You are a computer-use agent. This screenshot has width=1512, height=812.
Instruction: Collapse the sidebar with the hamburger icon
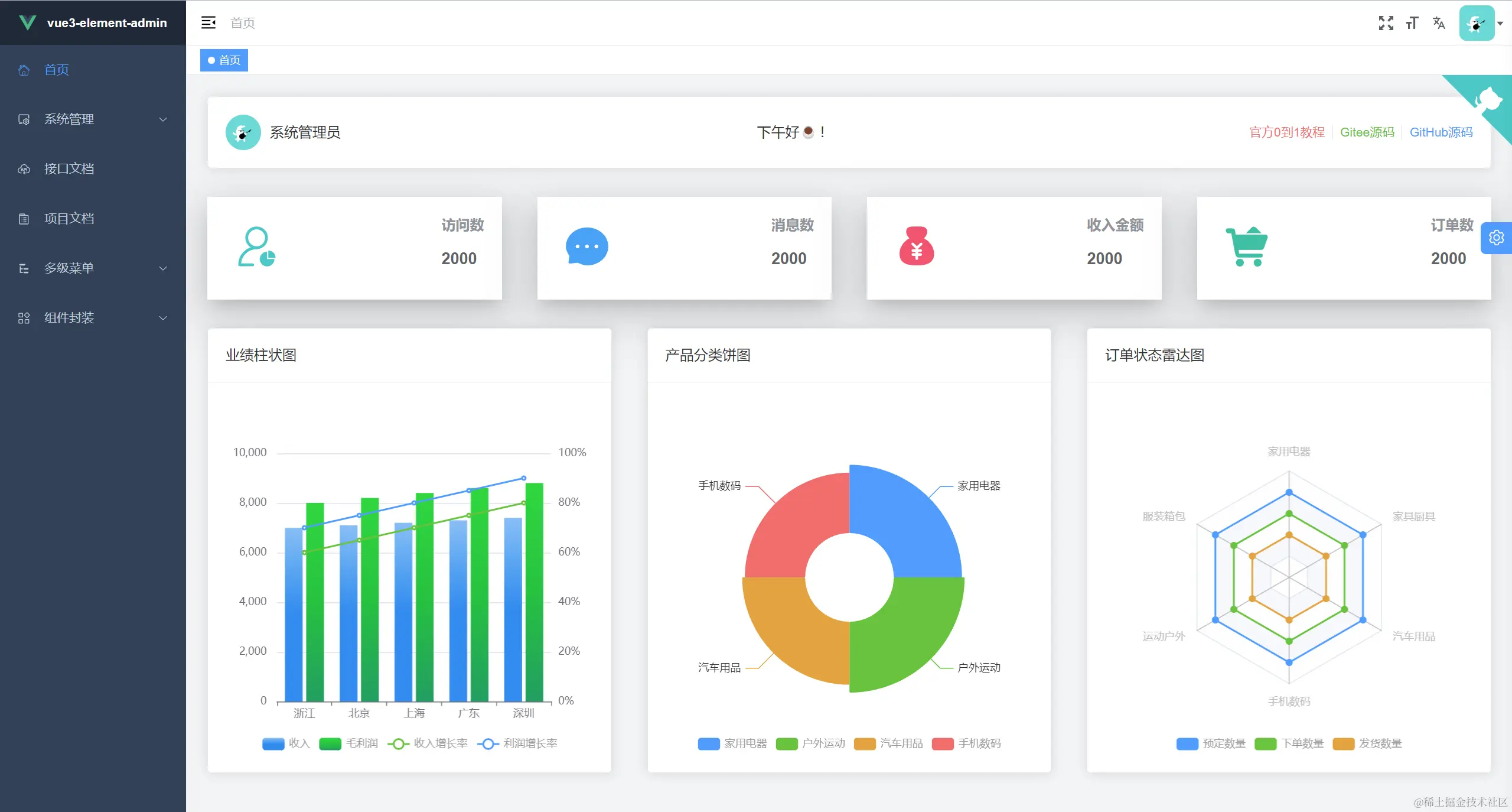pos(209,22)
